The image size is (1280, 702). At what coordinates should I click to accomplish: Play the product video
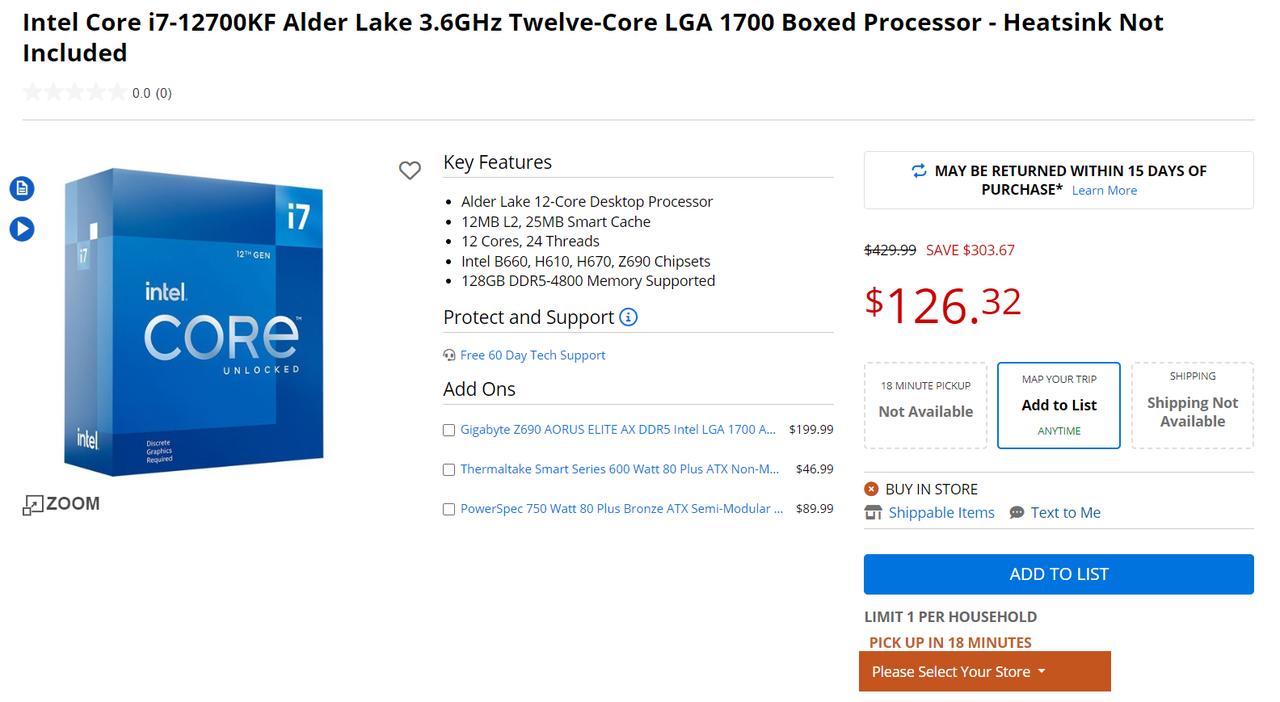pos(21,229)
